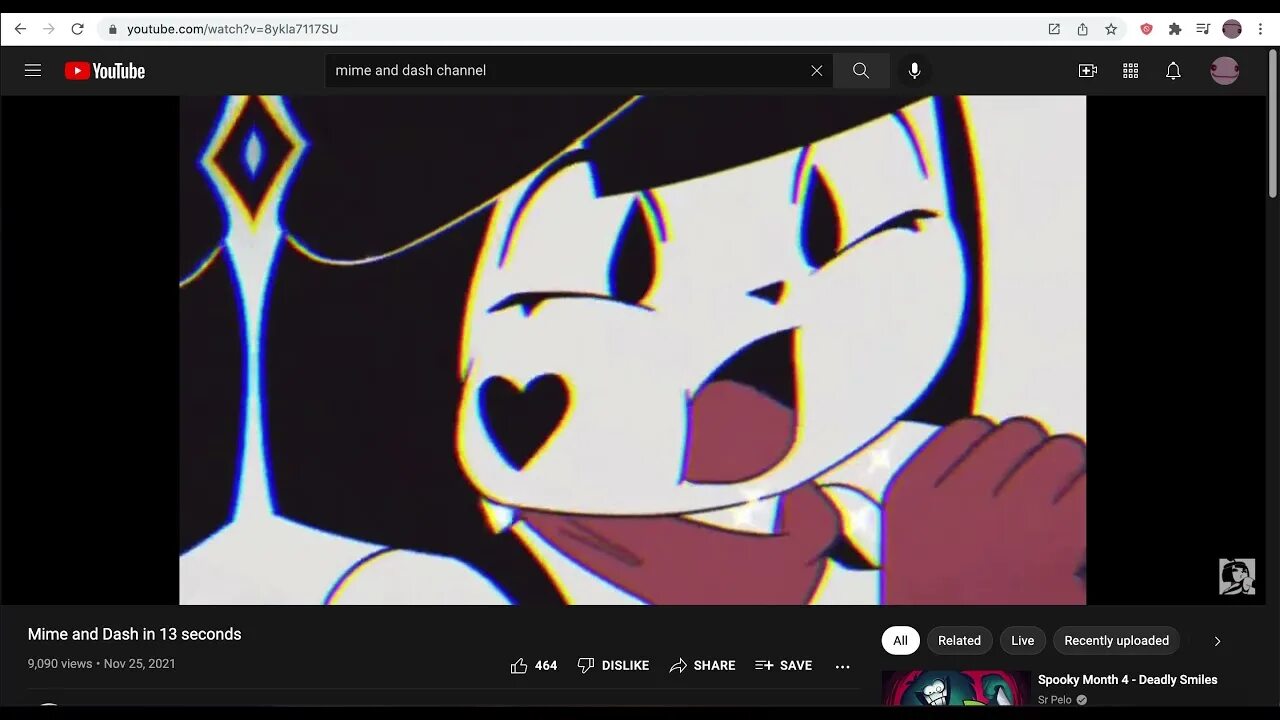This screenshot has width=1280, height=720.
Task: Go to YouTube home via logo
Action: (105, 70)
